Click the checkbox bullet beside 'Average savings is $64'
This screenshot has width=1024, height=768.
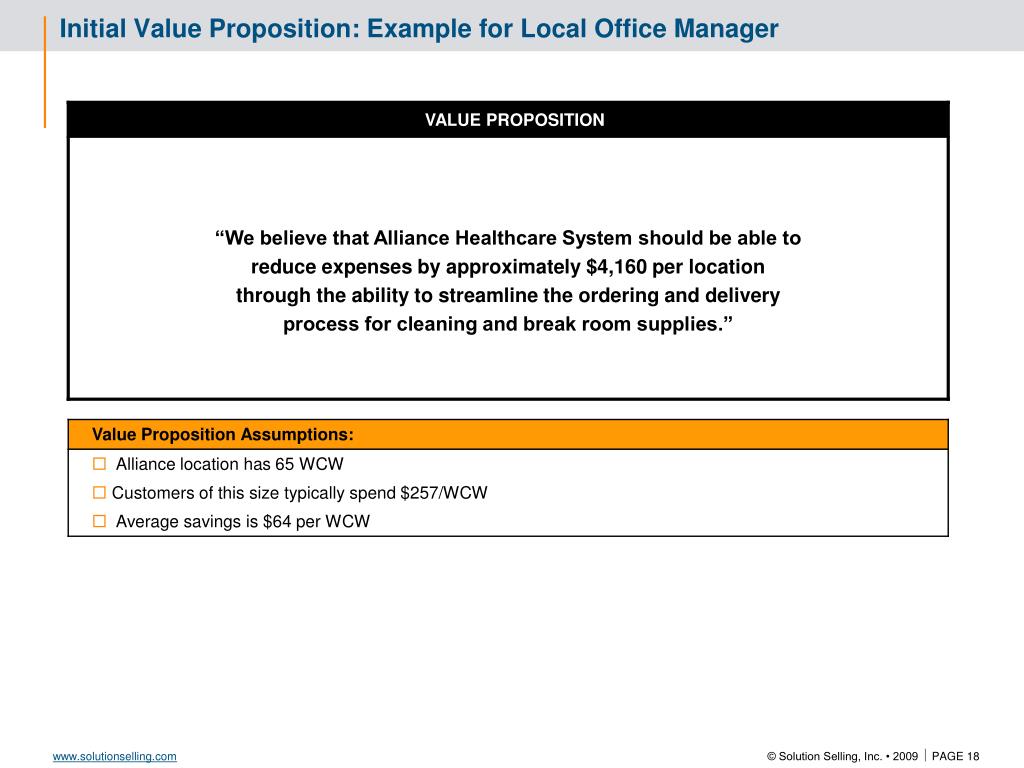pos(99,521)
